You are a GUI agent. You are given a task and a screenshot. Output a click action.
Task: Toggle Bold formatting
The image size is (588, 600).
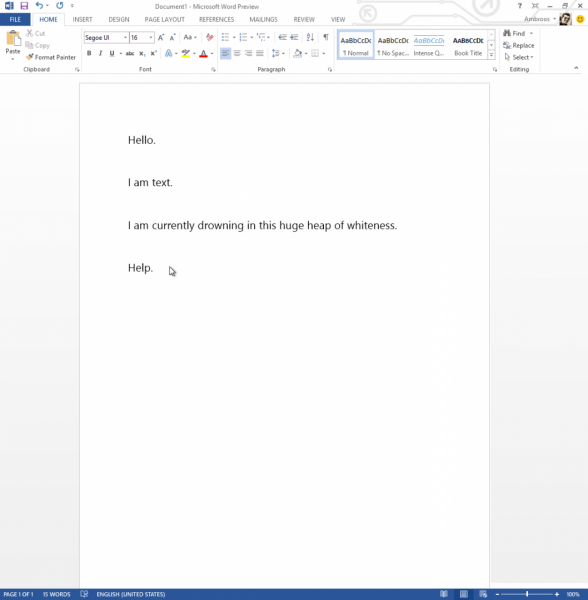(89, 54)
